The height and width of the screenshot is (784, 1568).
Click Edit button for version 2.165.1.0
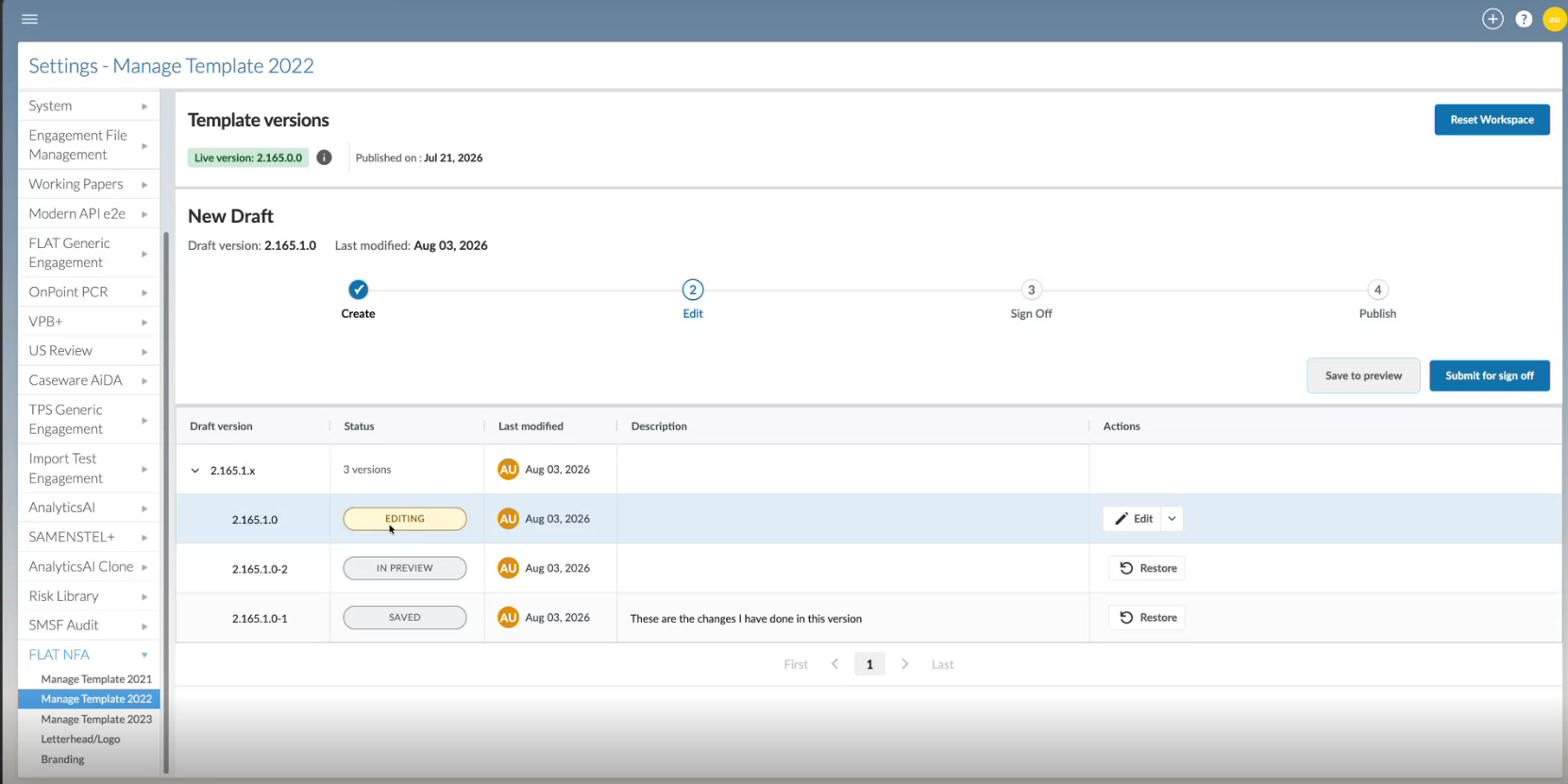[1133, 519]
